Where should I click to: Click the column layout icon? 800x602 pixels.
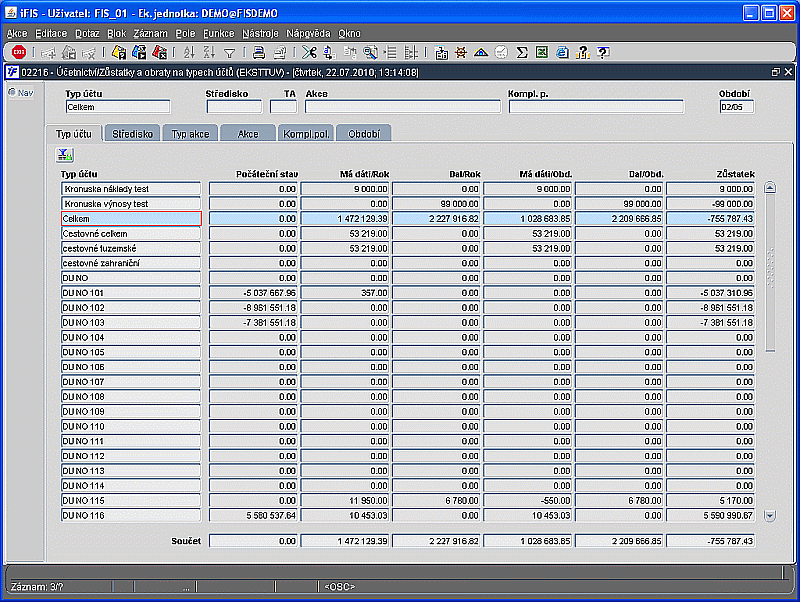pyautogui.click(x=411, y=52)
